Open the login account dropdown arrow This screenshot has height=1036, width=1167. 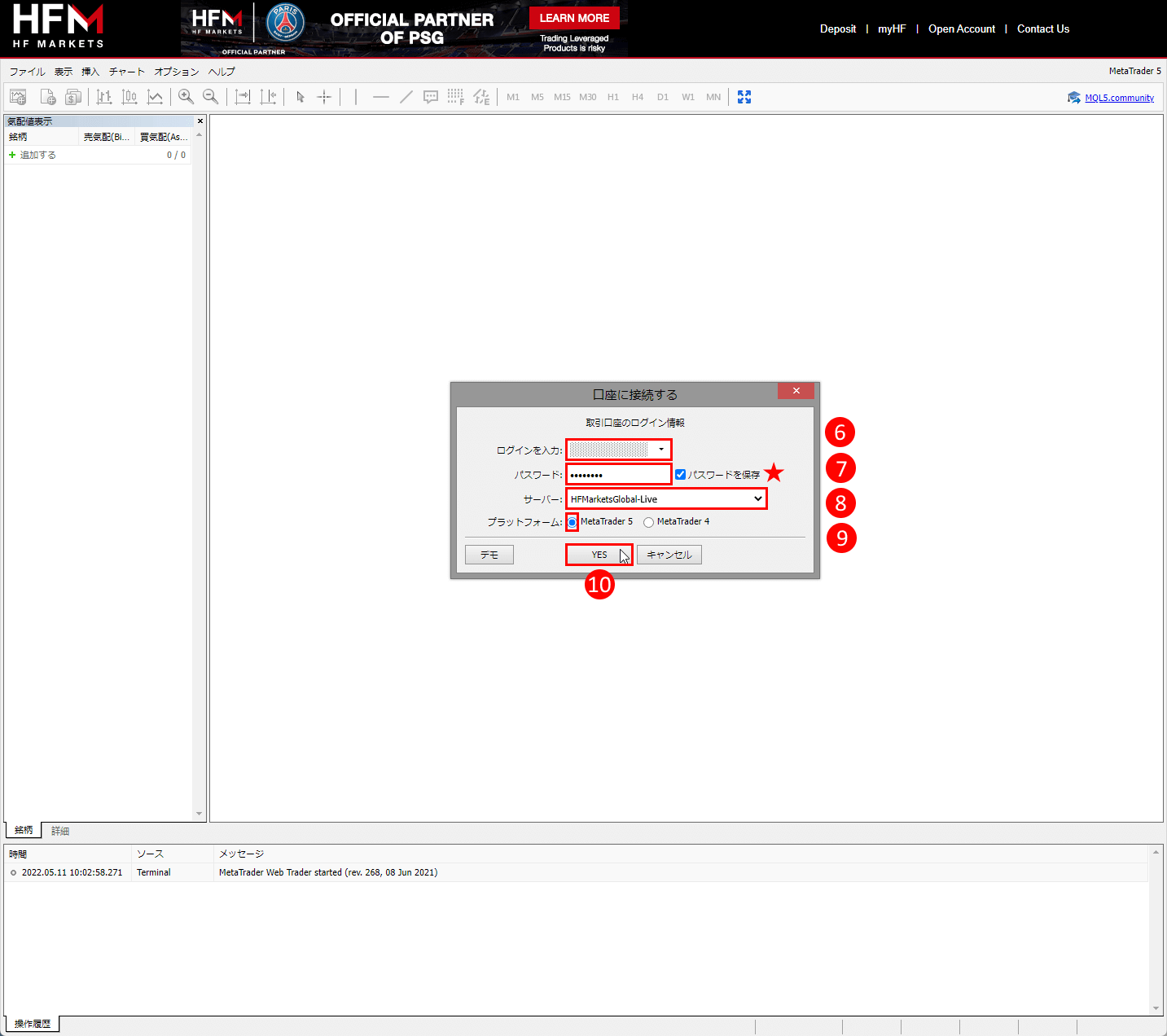pos(661,450)
